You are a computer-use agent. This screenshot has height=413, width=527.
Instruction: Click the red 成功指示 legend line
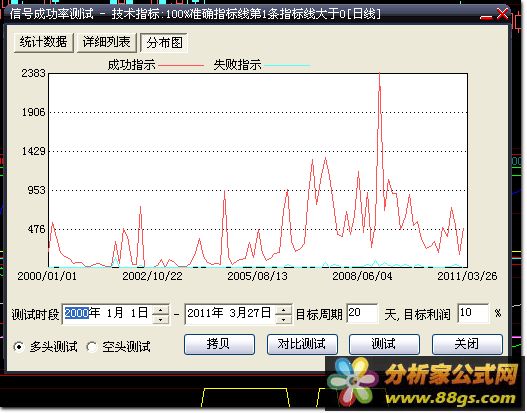click(181, 66)
